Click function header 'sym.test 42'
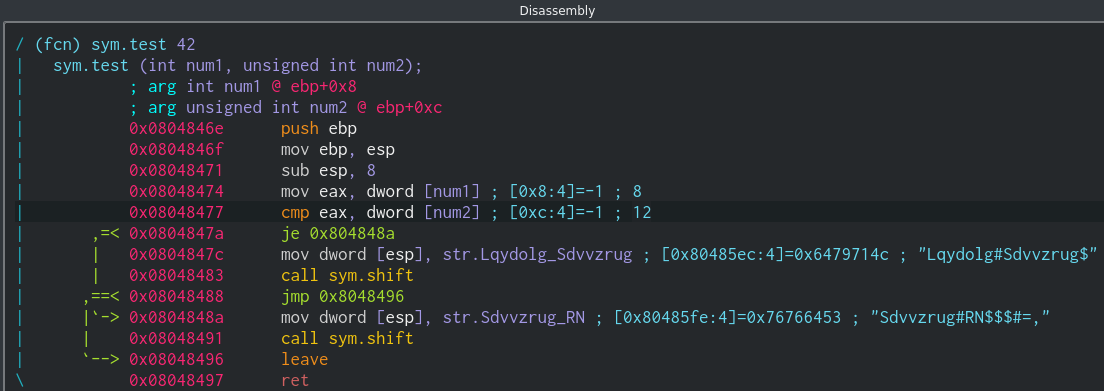 [143, 45]
